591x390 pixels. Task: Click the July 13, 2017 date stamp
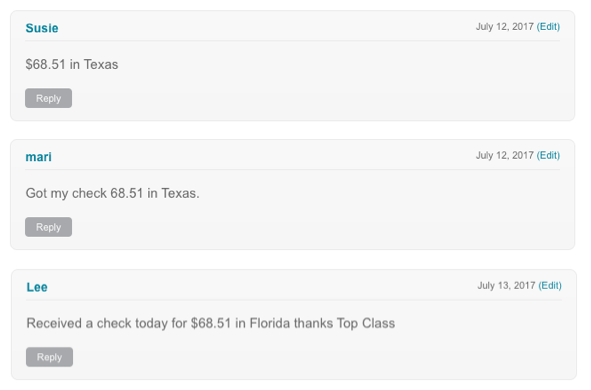click(507, 286)
